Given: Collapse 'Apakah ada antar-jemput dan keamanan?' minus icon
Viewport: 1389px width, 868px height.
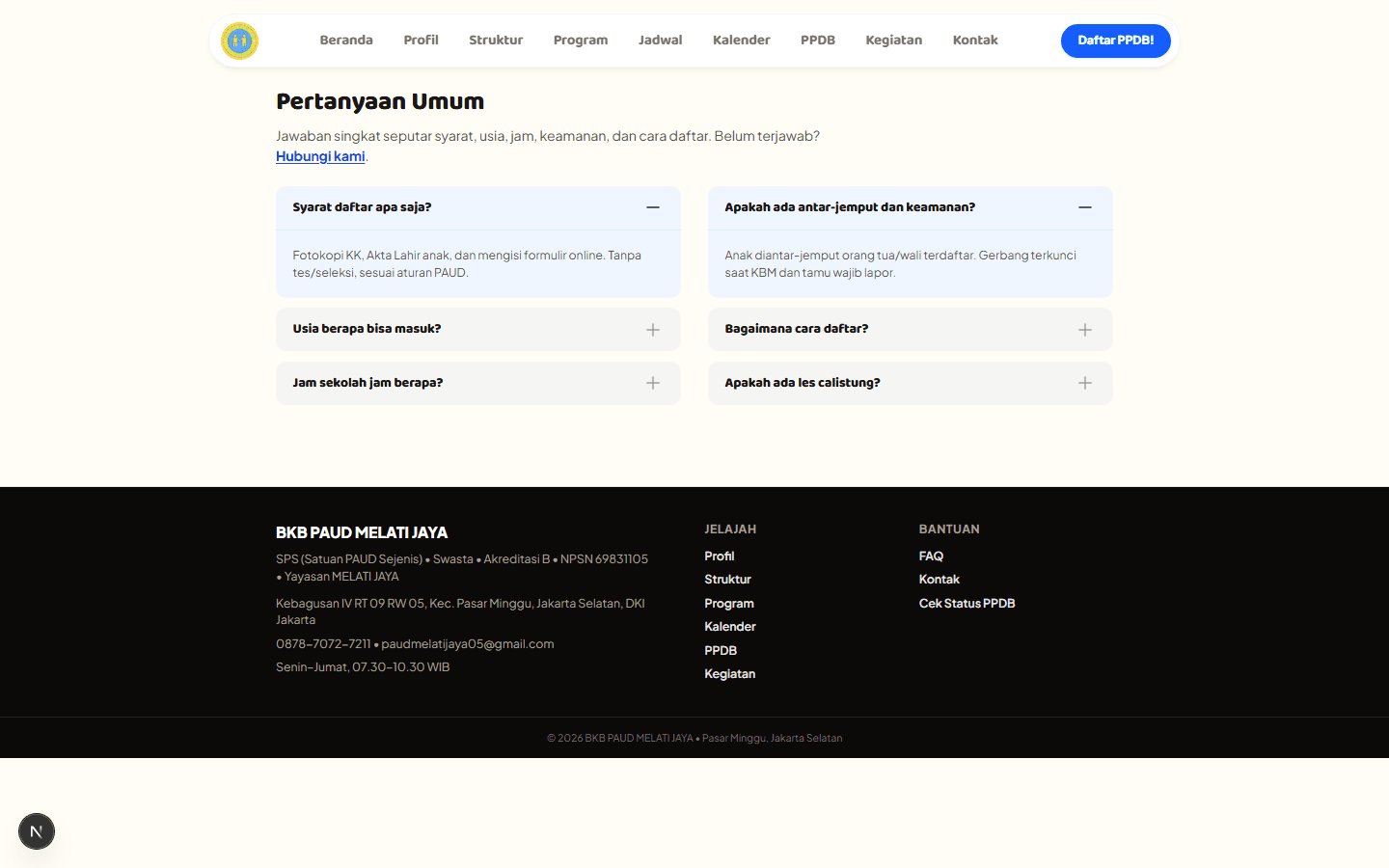Looking at the screenshot, I should pyautogui.click(x=1085, y=207).
